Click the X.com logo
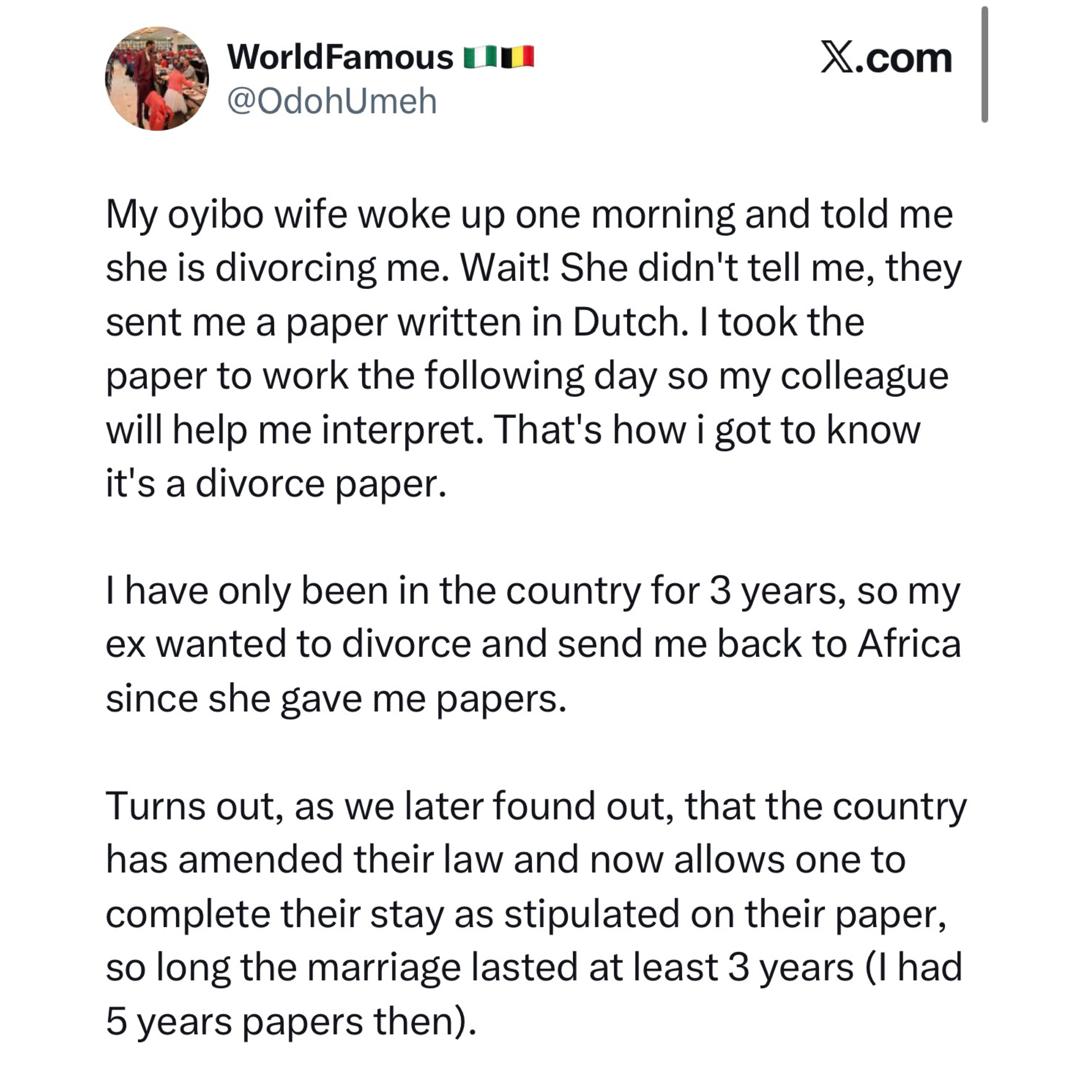This screenshot has height=1080, width=1080. point(886,58)
